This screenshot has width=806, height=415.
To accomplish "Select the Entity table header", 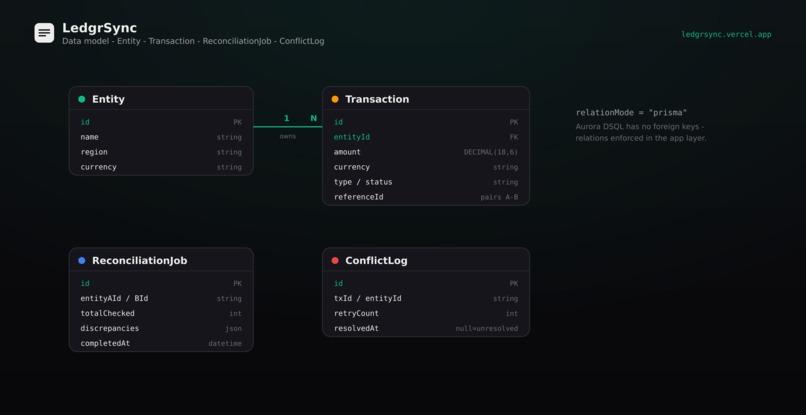I will pyautogui.click(x=161, y=99).
